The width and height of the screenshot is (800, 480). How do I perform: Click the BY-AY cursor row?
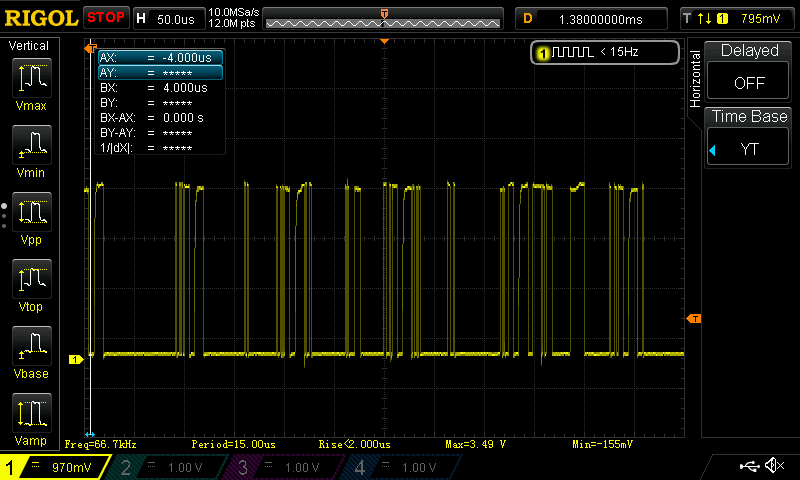160,133
